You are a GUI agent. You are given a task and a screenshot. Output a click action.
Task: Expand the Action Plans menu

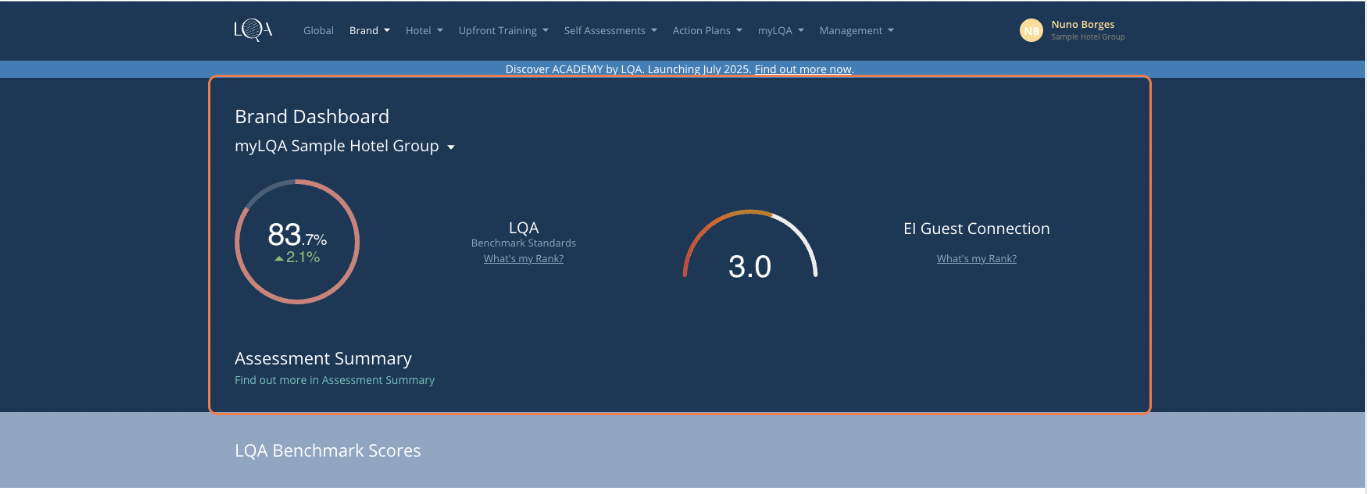point(707,31)
